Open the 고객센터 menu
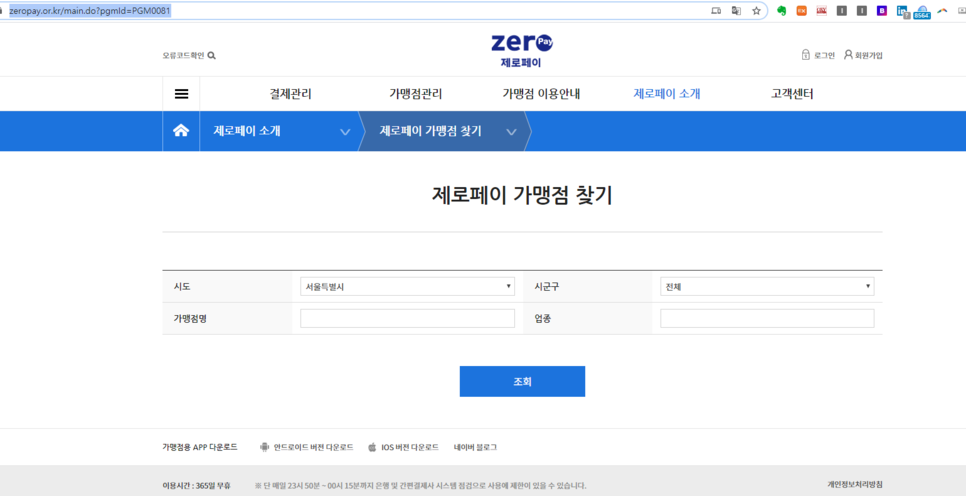Viewport: 966px width, 496px height. pos(792,94)
